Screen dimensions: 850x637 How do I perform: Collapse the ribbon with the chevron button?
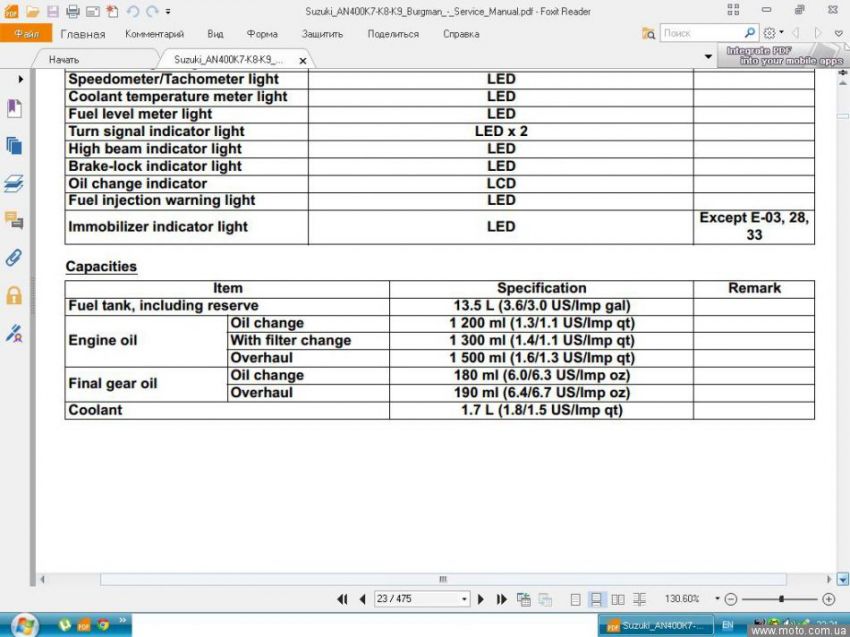click(839, 34)
